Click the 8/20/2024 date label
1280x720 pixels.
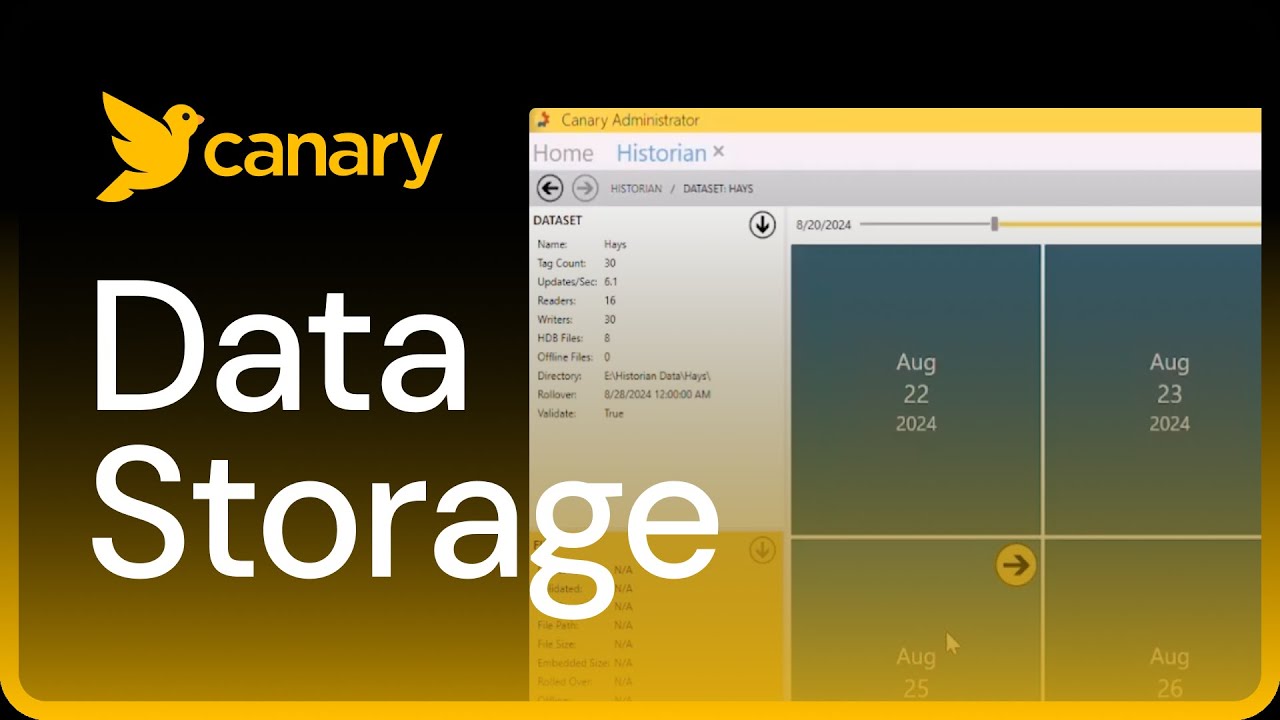[x=823, y=225]
